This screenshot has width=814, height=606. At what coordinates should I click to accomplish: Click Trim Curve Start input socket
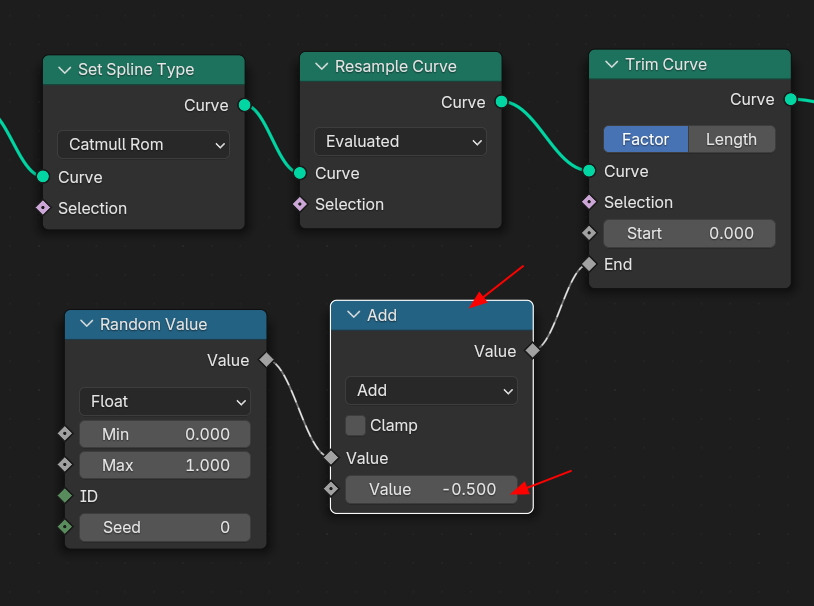(589, 233)
